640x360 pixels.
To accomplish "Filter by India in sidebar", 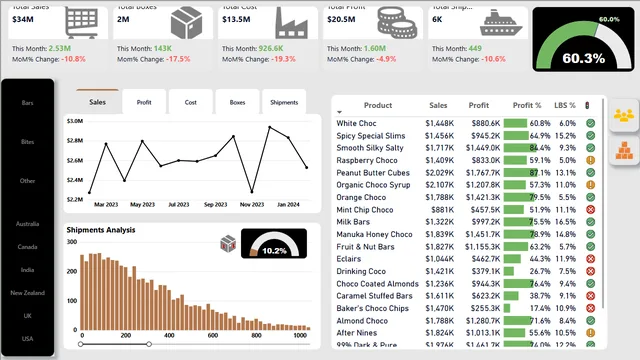I will (x=27, y=270).
